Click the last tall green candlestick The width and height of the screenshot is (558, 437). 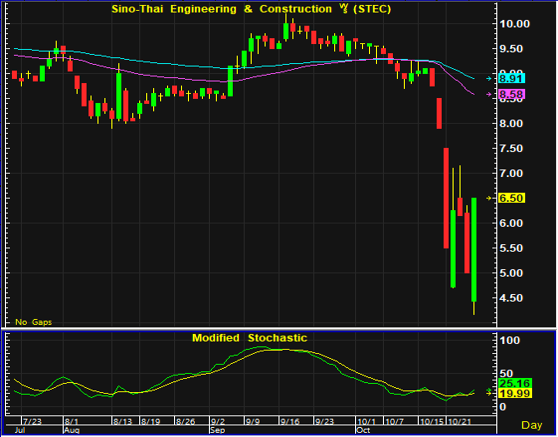[x=474, y=250]
